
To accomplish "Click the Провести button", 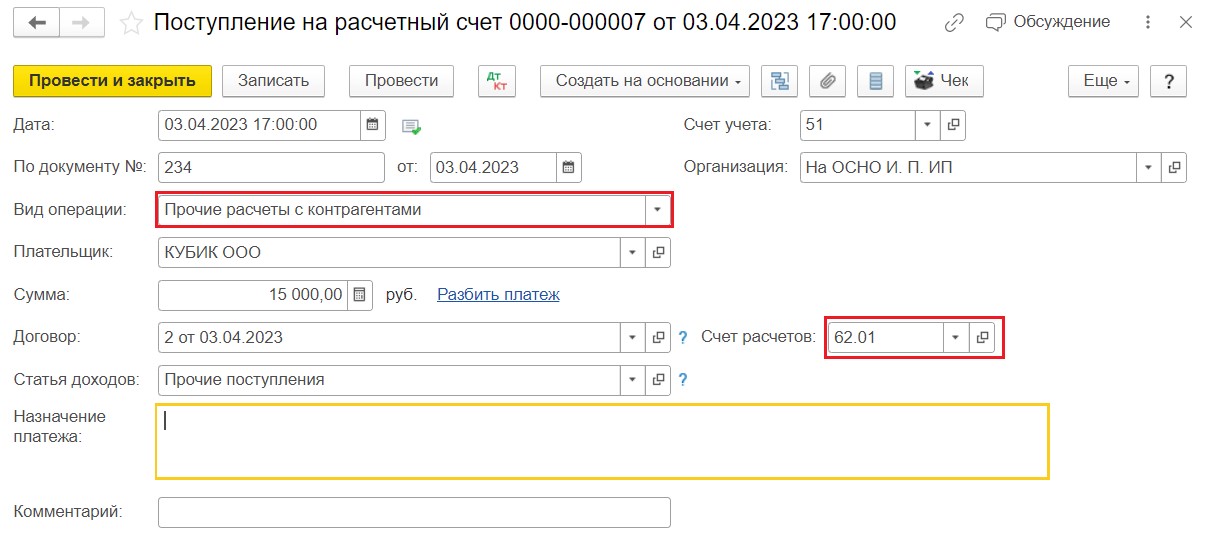I will coord(401,81).
